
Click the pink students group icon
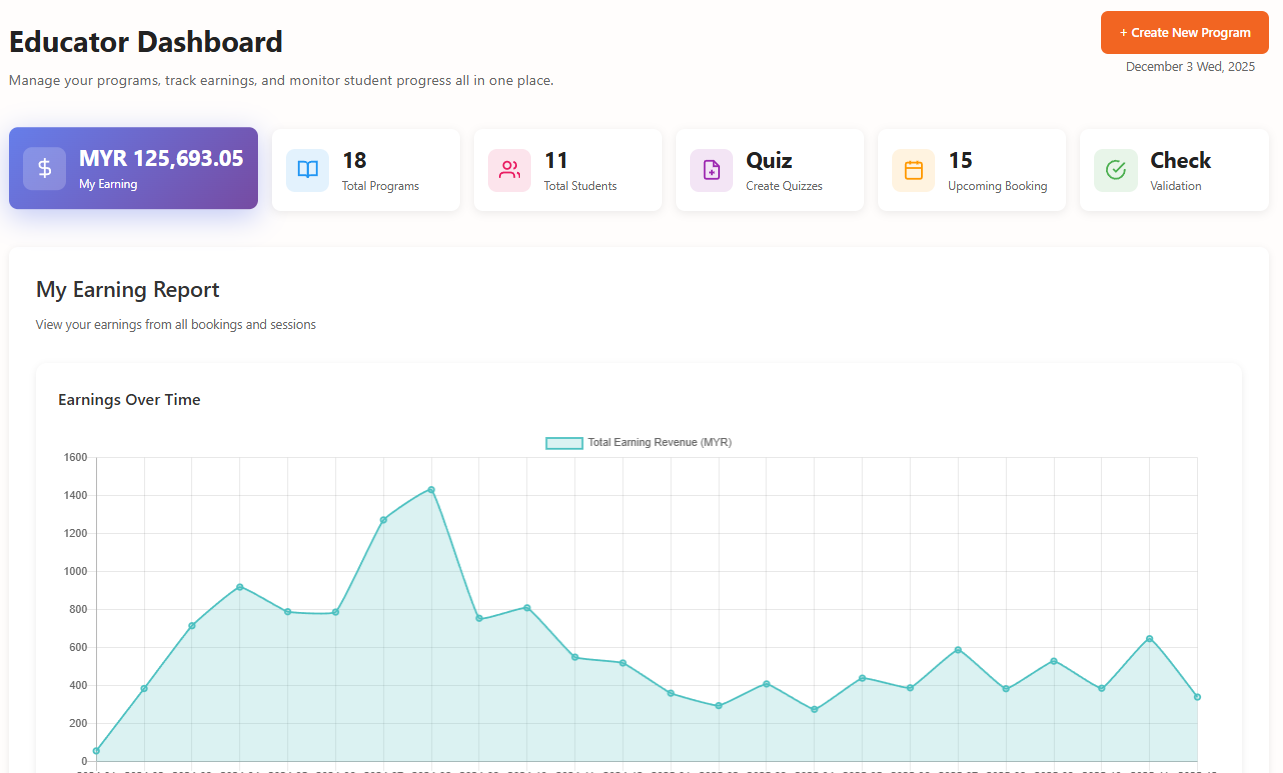[x=509, y=170]
